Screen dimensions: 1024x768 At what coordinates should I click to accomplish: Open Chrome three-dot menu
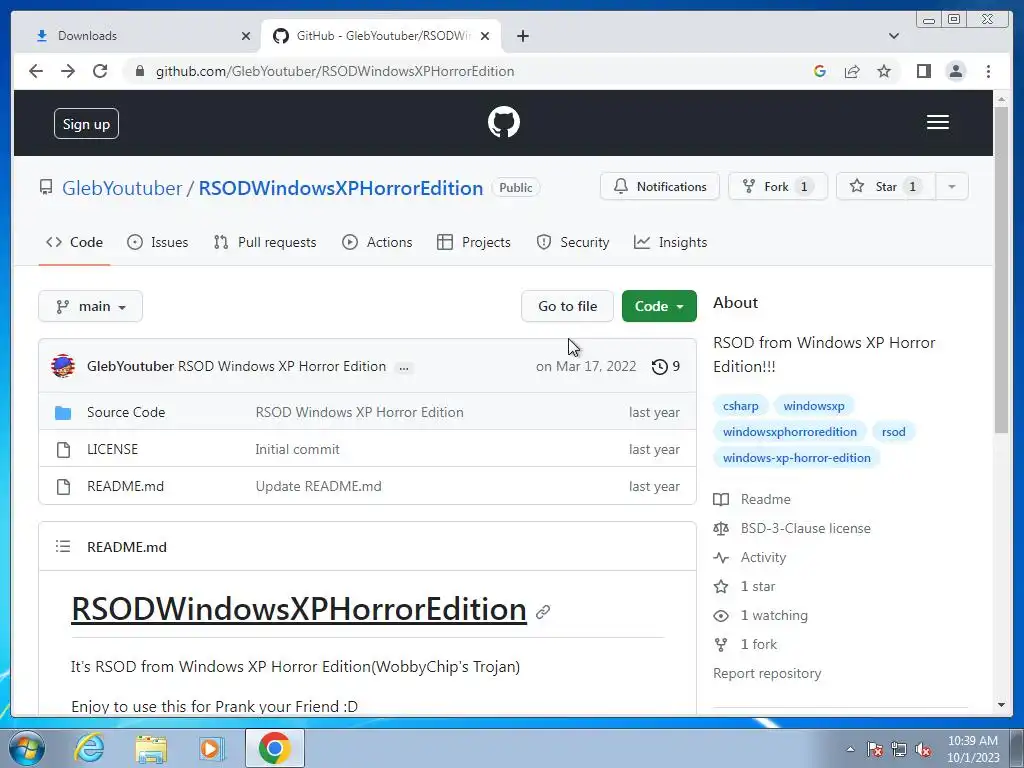(x=988, y=71)
